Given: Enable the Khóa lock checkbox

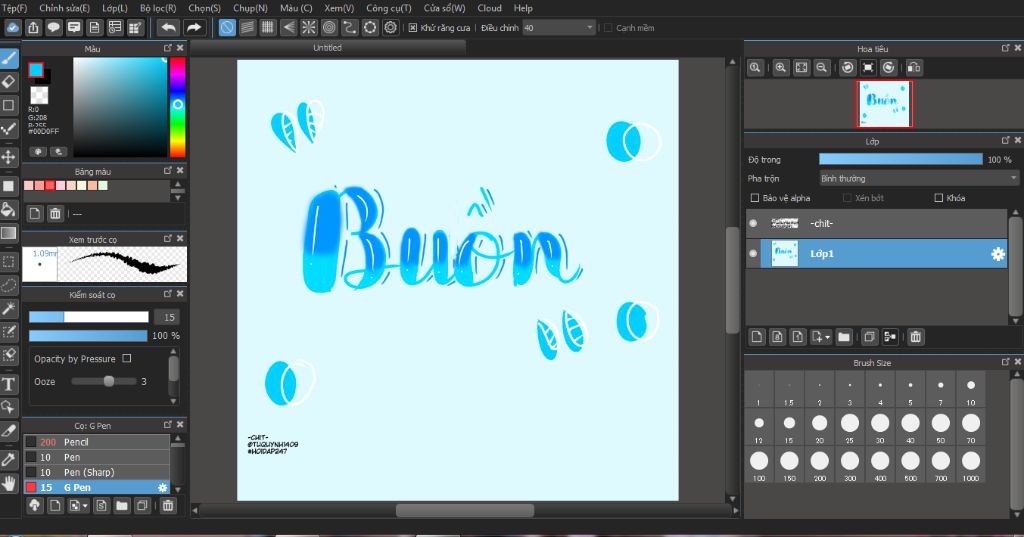Looking at the screenshot, I should (938, 198).
